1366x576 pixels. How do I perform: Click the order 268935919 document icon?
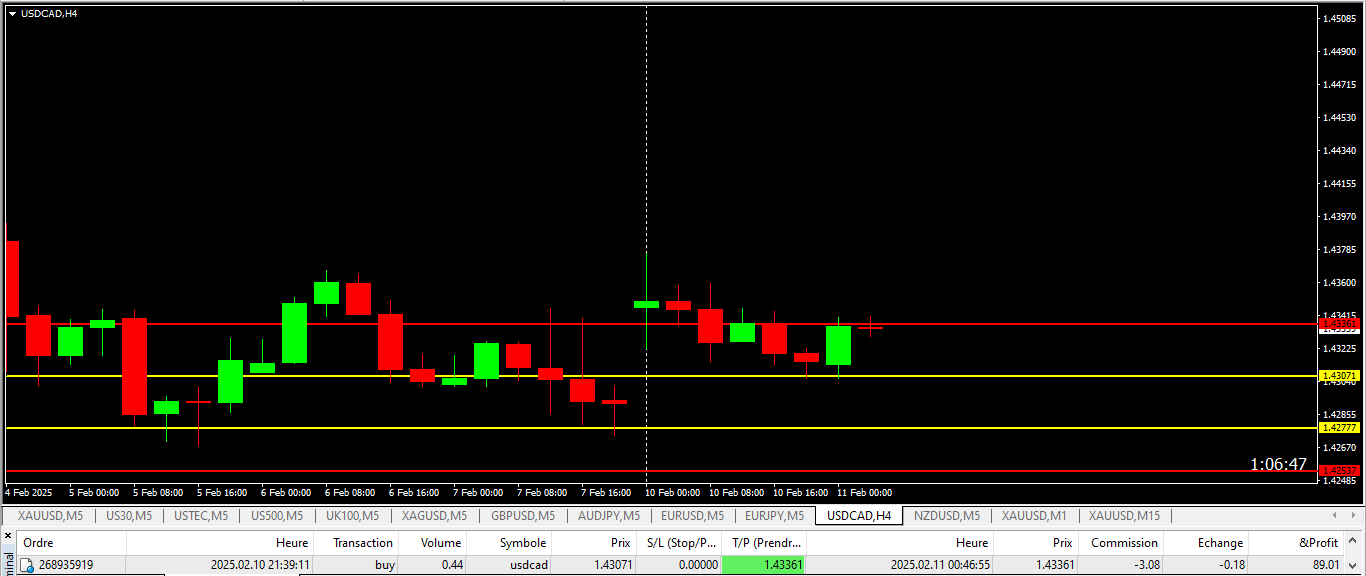27,565
